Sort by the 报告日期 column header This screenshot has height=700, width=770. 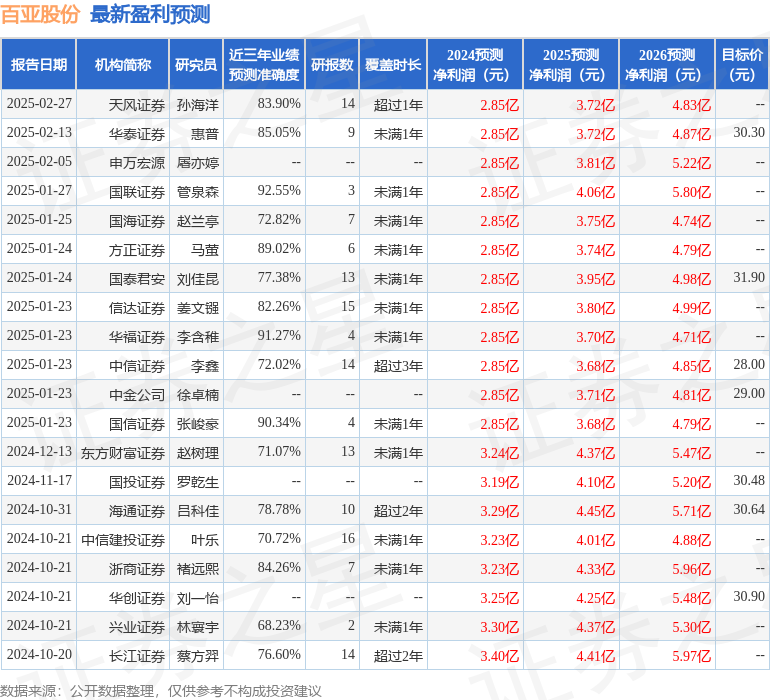pyautogui.click(x=38, y=65)
